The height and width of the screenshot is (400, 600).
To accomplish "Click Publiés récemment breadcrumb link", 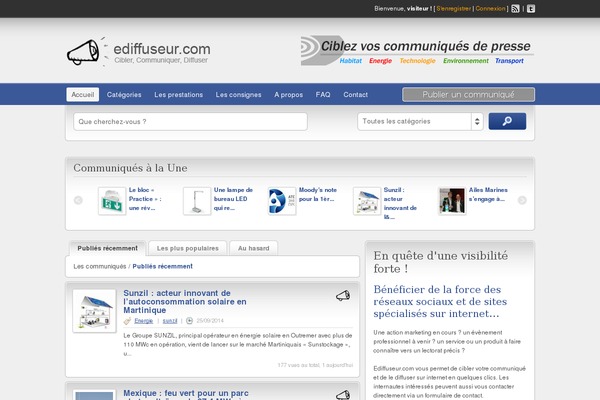I will (163, 266).
